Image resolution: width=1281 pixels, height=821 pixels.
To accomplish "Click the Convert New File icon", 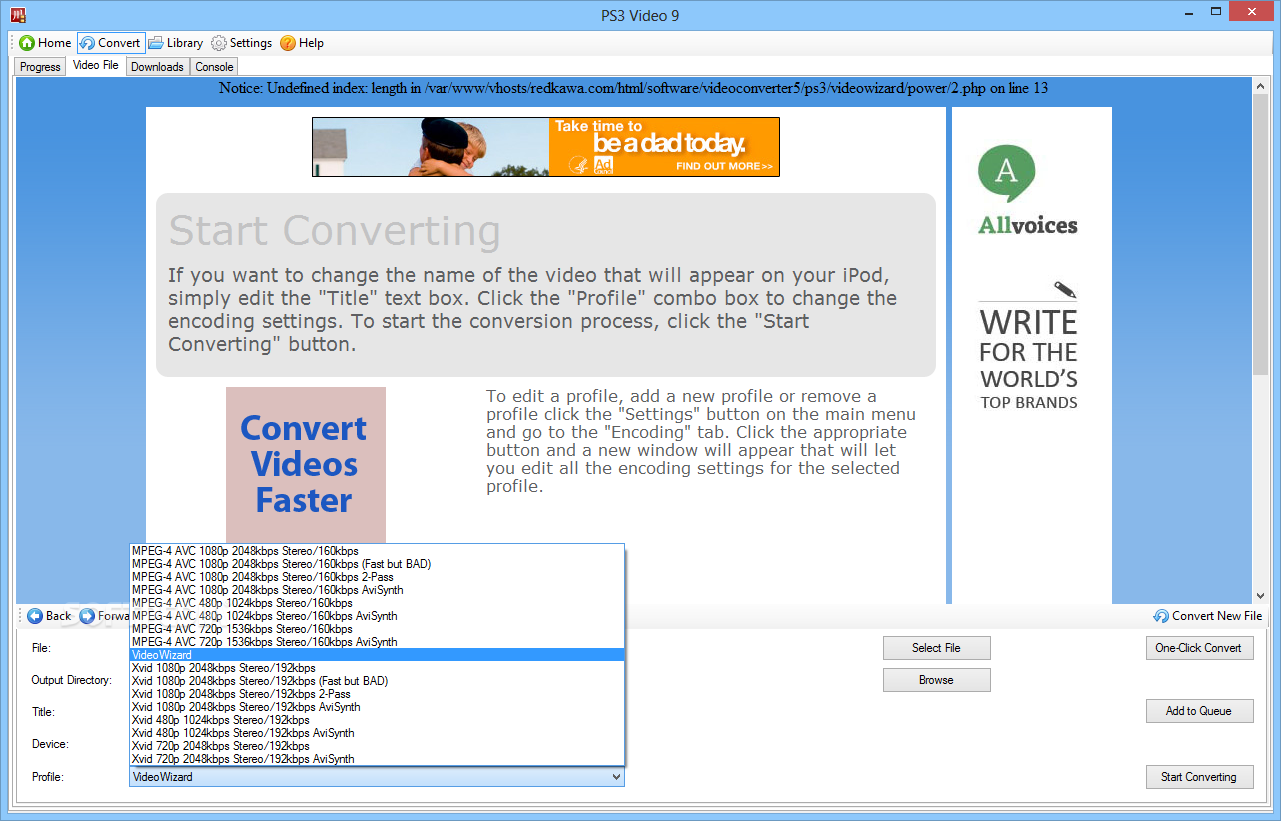I will 1161,616.
